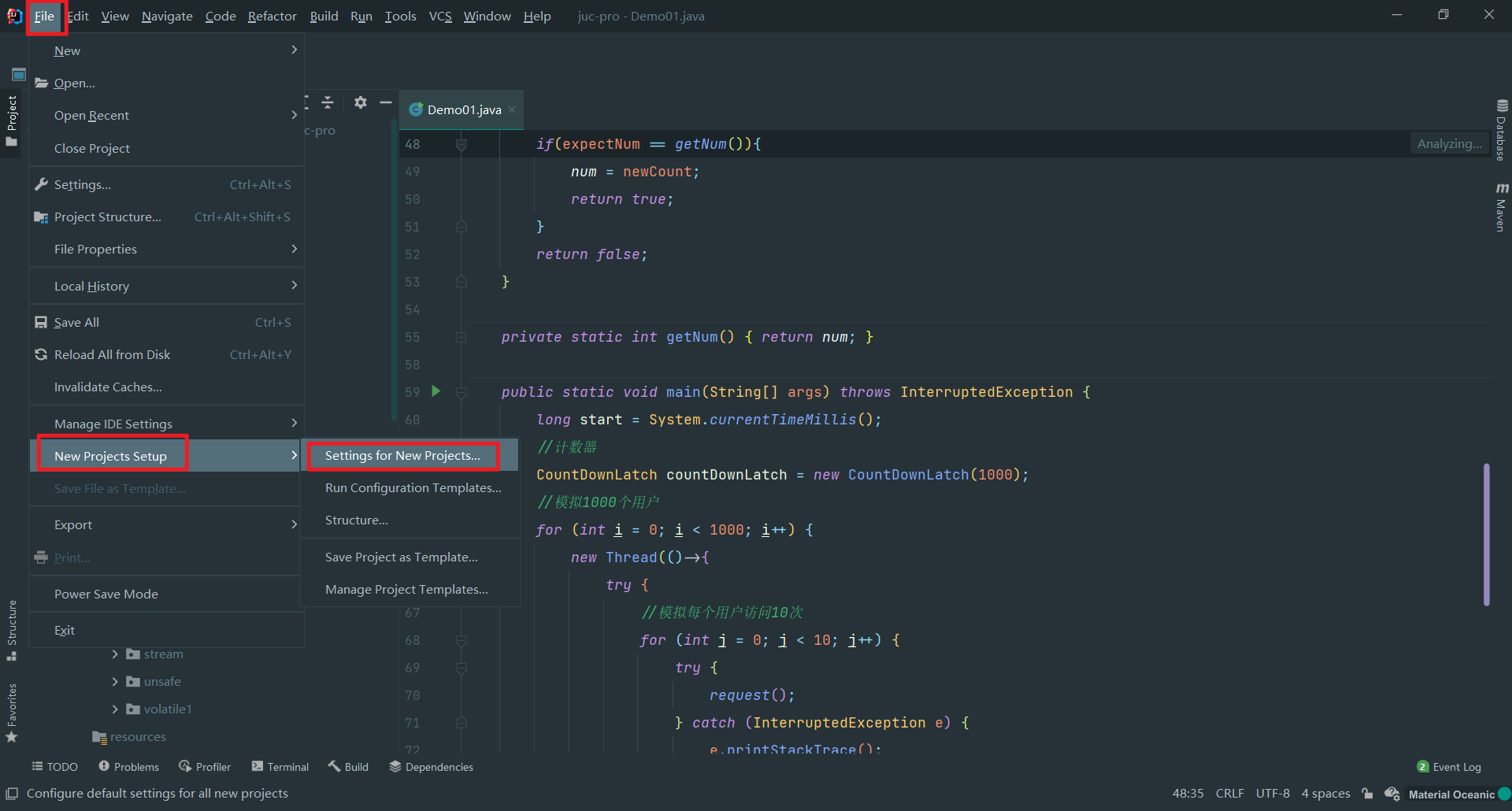The width and height of the screenshot is (1512, 811).
Task: Click collapse all icon in project panel
Action: point(328,102)
